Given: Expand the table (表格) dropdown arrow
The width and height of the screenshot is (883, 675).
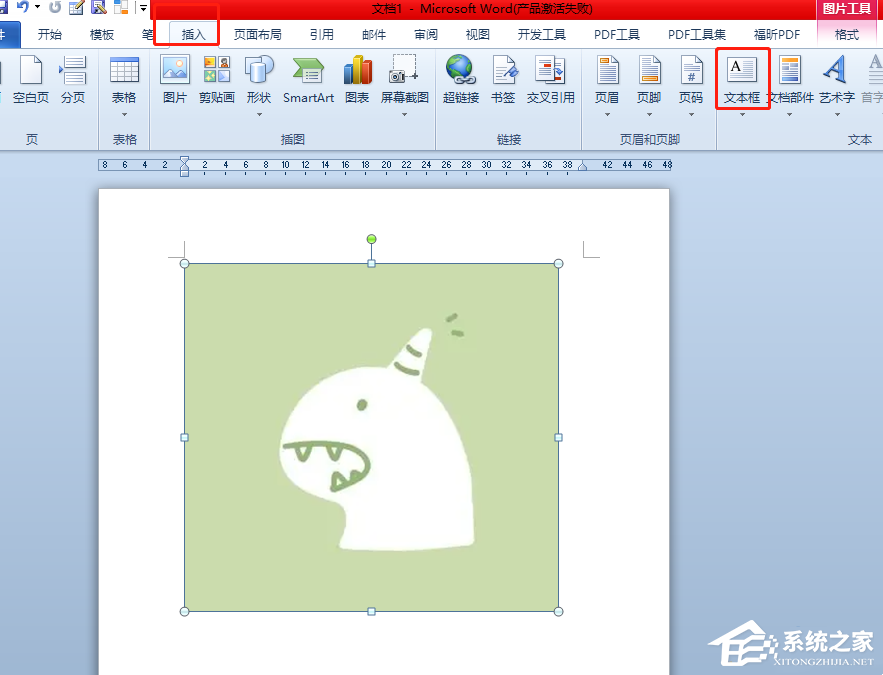Looking at the screenshot, I should [124, 115].
